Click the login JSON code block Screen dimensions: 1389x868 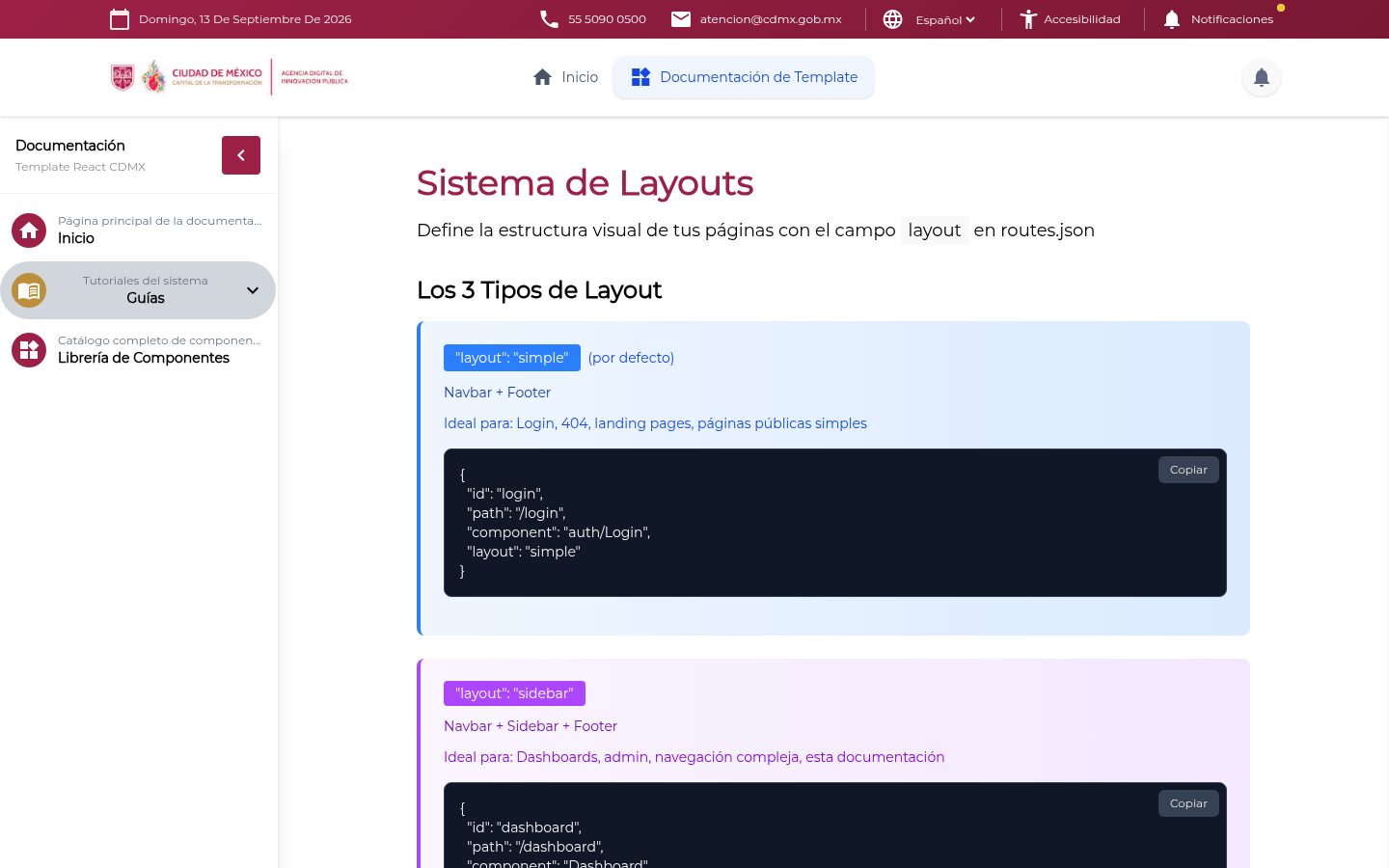(x=835, y=523)
